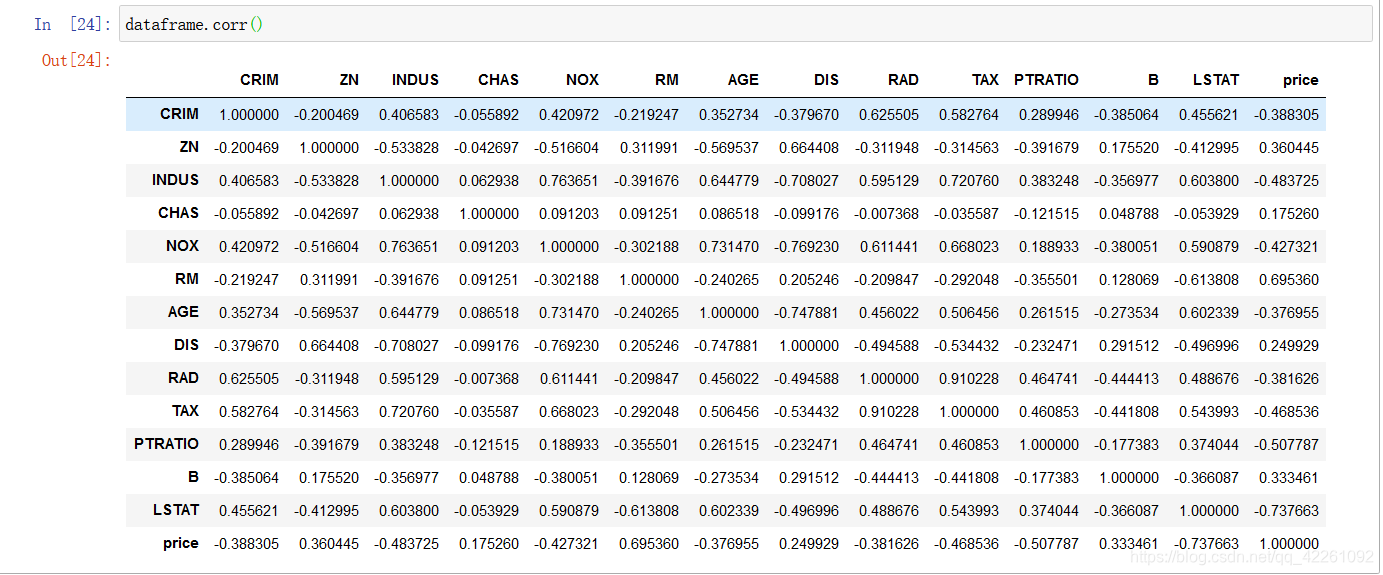Click the AGE column header

743,80
